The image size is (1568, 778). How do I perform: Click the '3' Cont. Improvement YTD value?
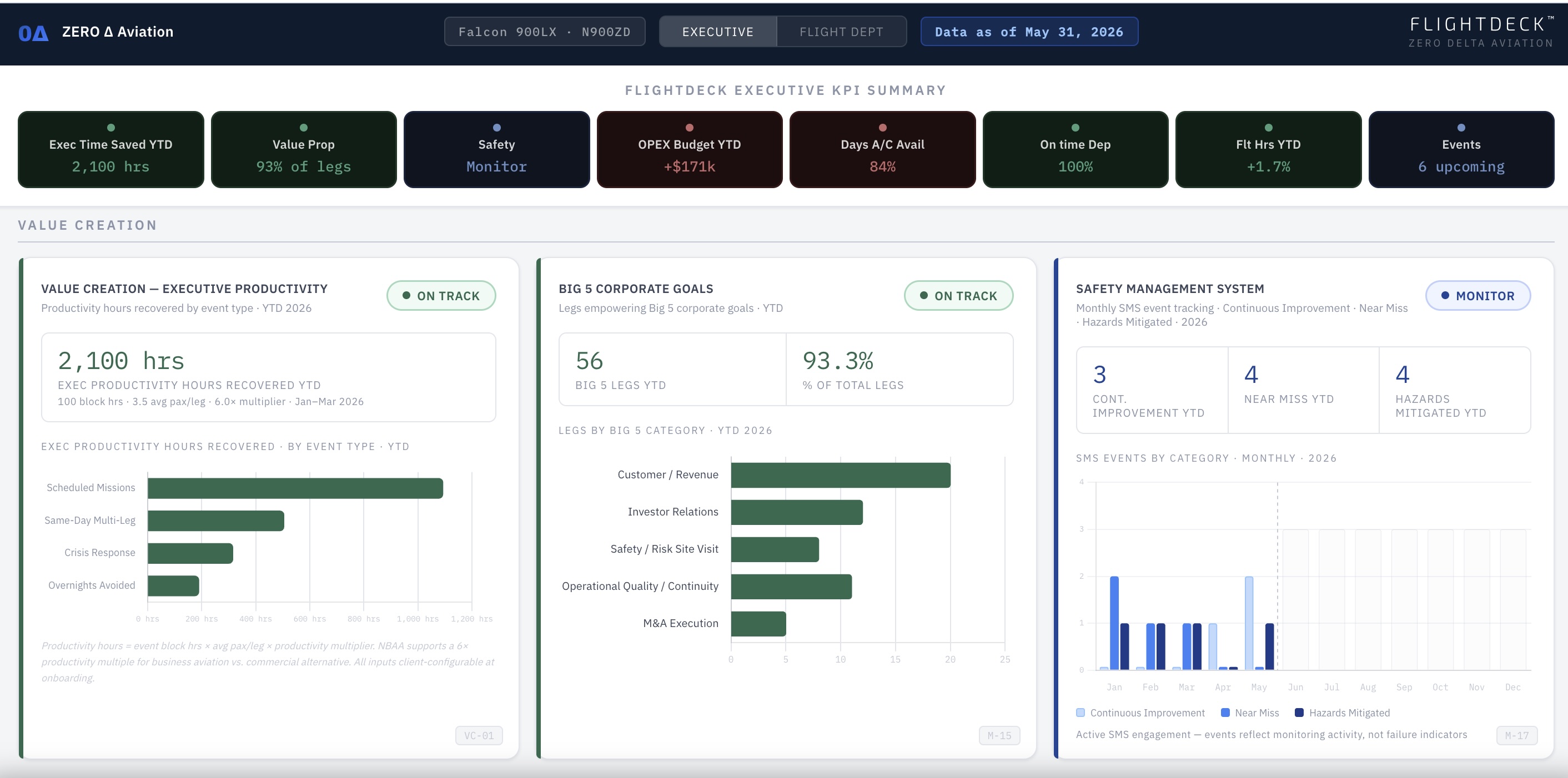pyautogui.click(x=1099, y=375)
